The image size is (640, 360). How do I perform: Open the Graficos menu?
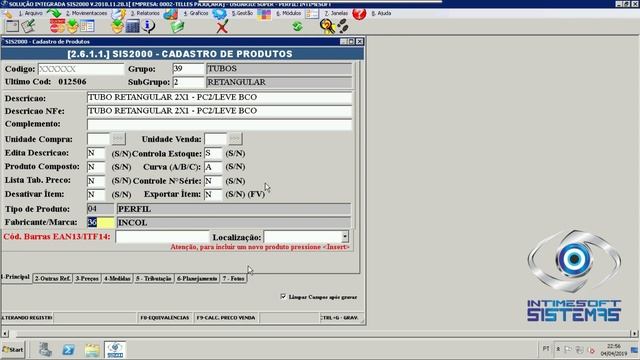click(x=196, y=13)
